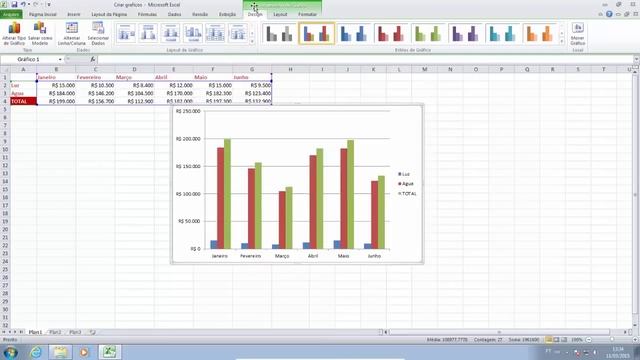
Task: Switch to Dados tab
Action: pyautogui.click(x=175, y=14)
